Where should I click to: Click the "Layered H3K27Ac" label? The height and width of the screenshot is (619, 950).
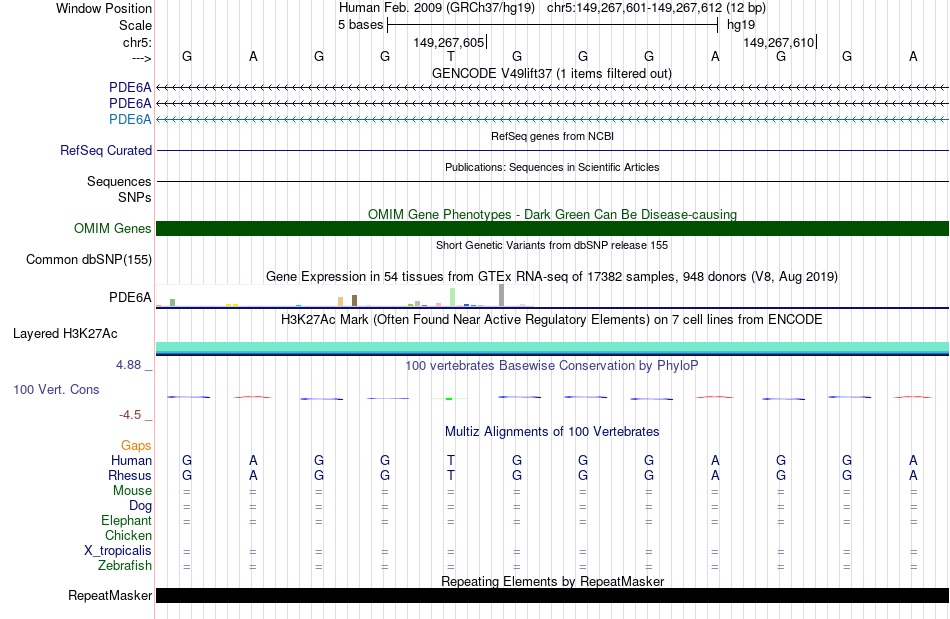click(65, 334)
